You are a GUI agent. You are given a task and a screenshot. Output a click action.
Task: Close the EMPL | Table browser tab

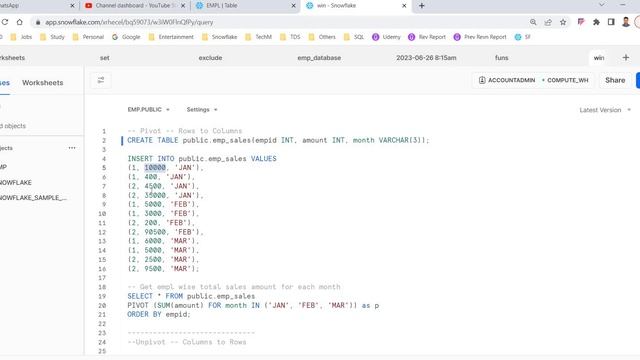coord(293,6)
